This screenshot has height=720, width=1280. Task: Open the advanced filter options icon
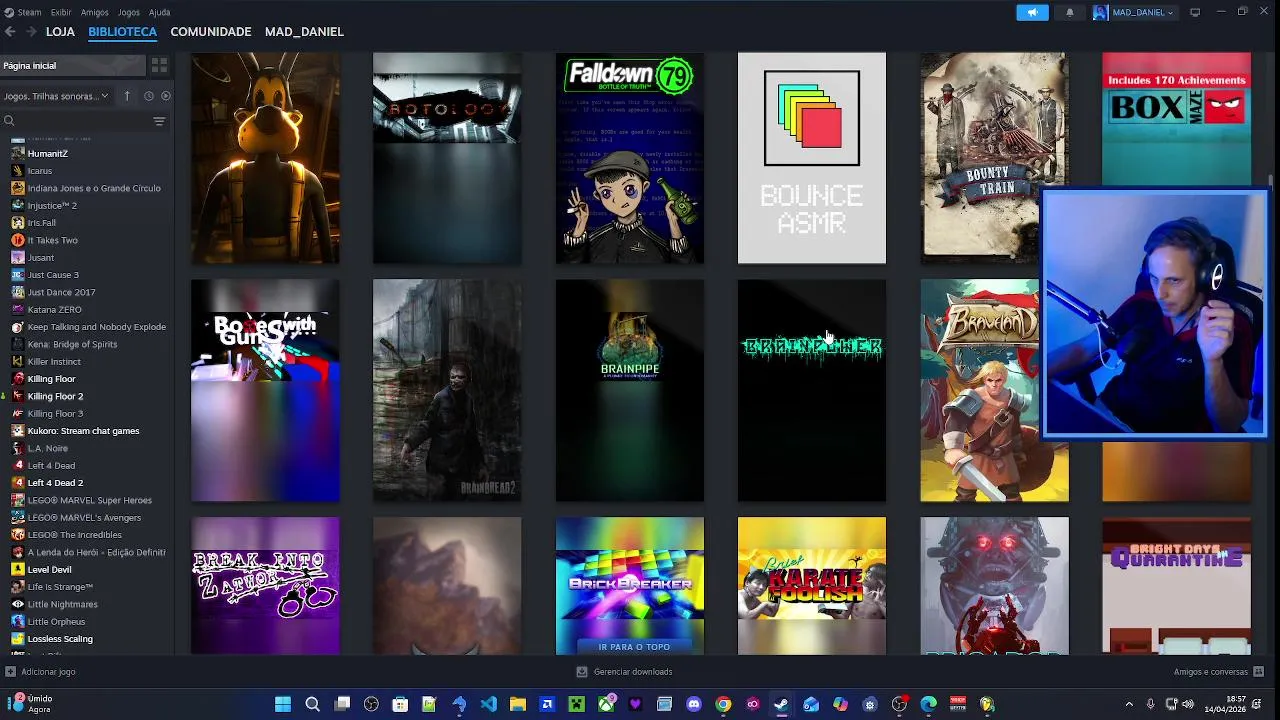[159, 121]
